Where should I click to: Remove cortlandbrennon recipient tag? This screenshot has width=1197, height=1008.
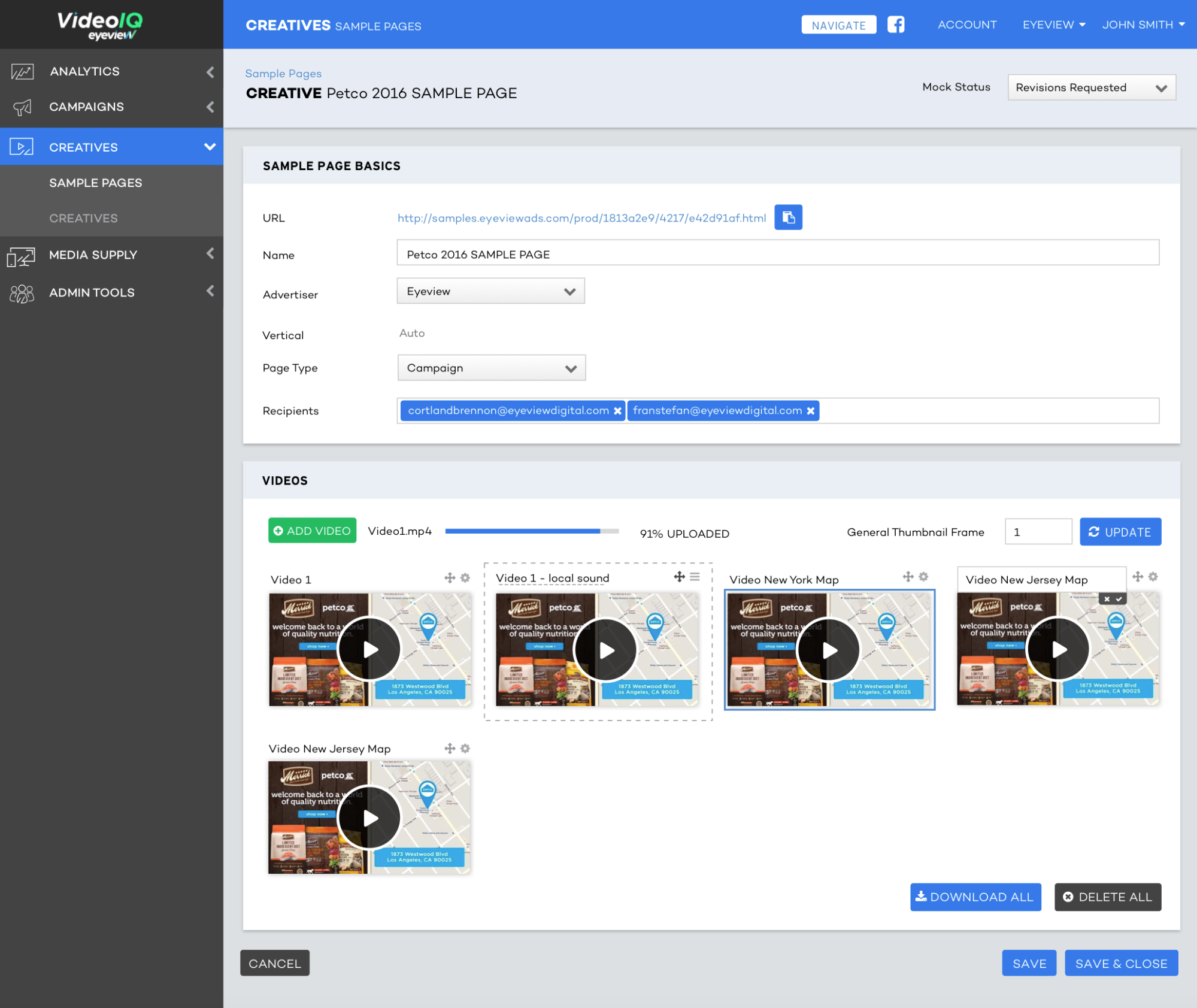617,411
